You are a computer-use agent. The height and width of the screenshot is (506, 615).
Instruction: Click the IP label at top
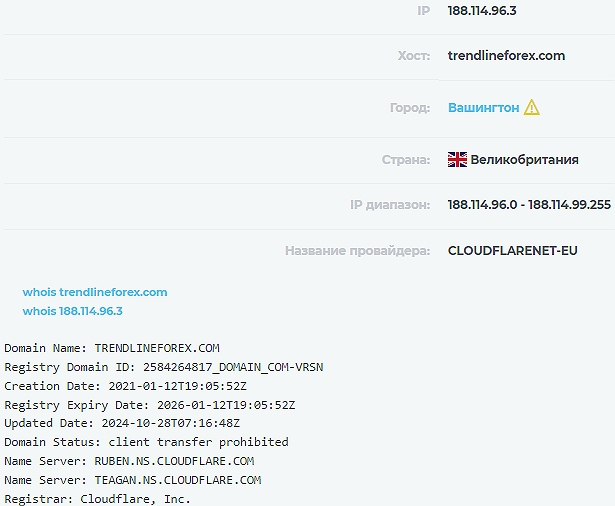[x=424, y=11]
